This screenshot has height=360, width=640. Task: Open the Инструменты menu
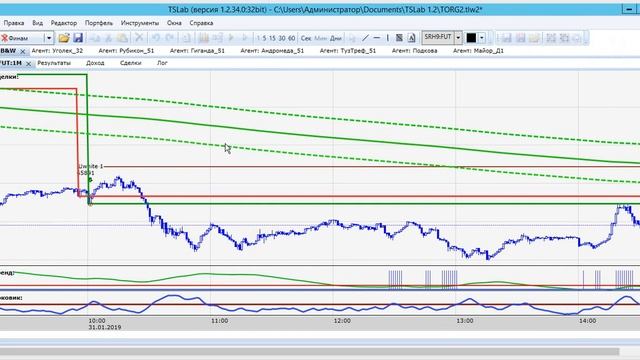[x=140, y=23]
